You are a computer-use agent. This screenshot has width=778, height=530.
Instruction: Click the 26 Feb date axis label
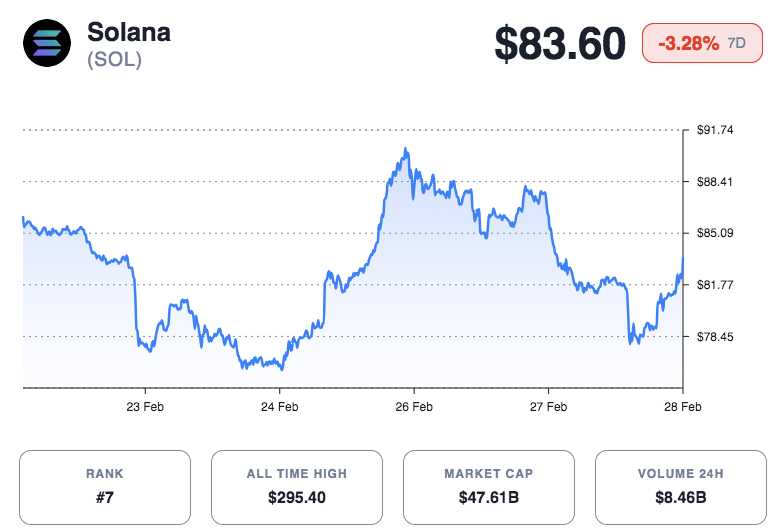(x=414, y=407)
